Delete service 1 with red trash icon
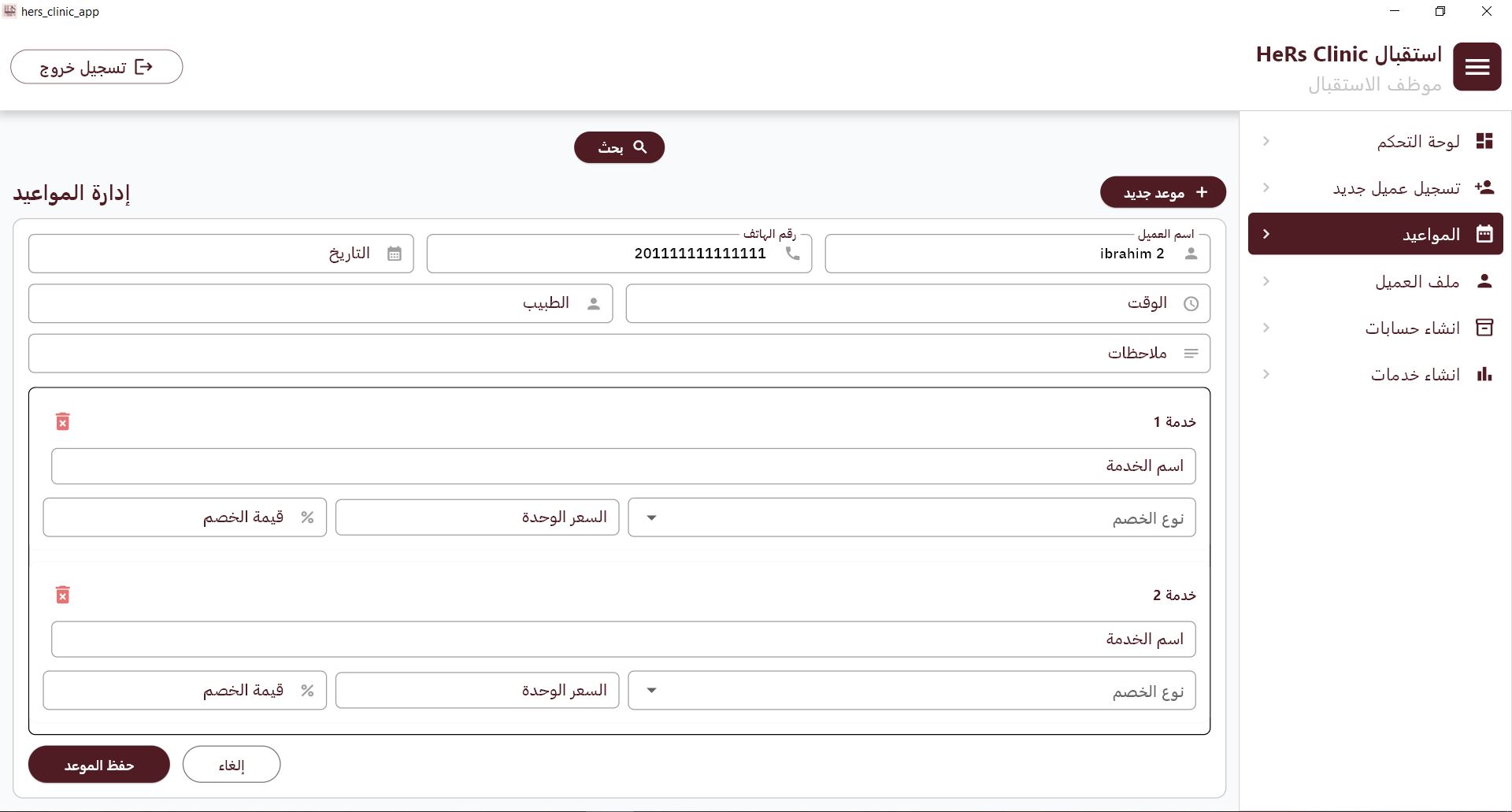 coord(63,421)
